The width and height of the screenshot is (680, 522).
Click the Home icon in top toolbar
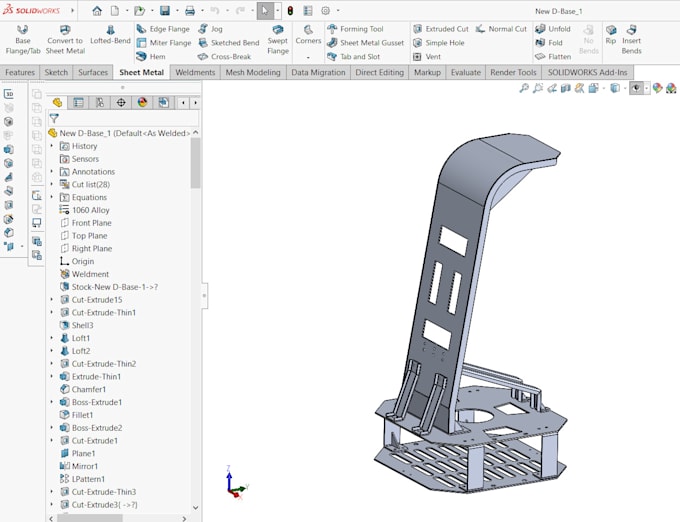pos(97,11)
